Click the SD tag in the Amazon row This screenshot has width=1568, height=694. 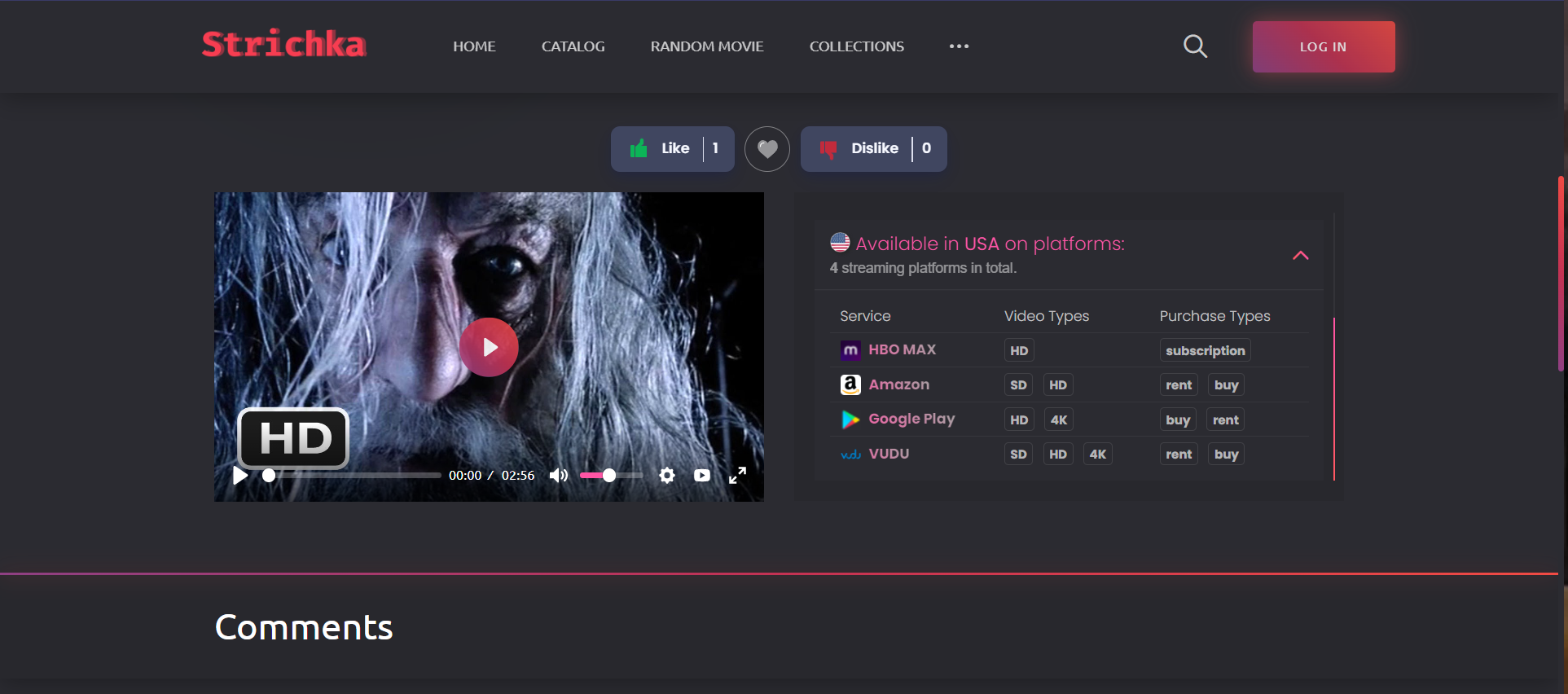pos(1018,385)
